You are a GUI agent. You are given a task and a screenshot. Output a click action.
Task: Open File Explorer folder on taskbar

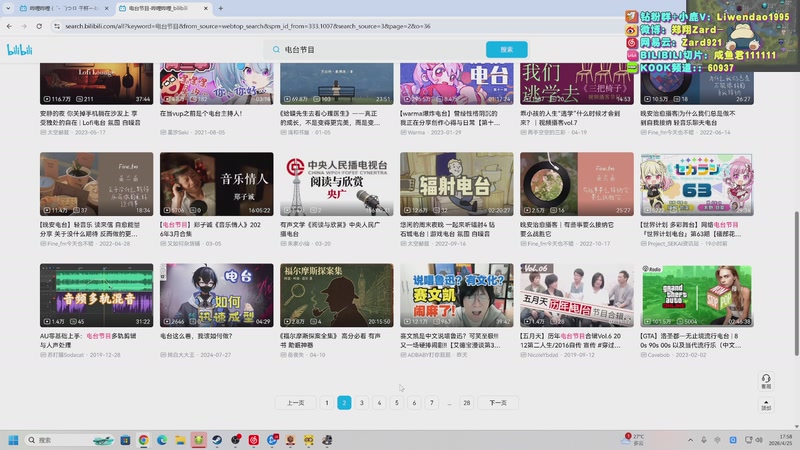[180, 440]
